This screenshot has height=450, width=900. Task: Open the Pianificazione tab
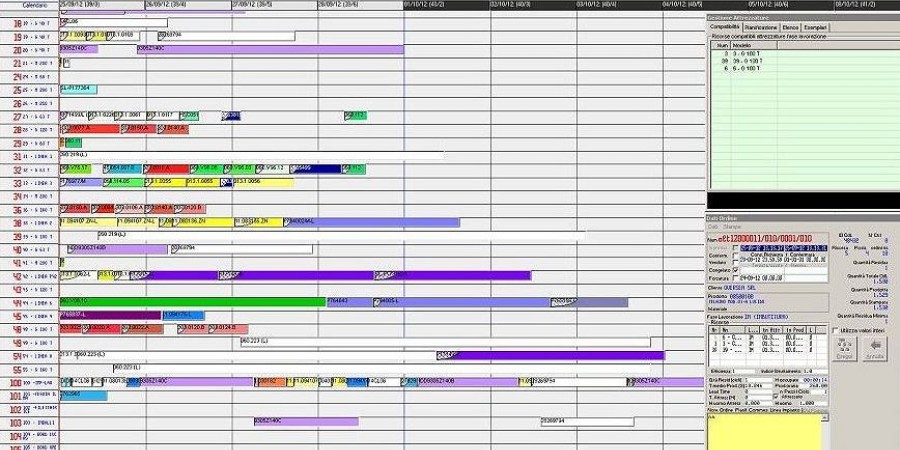tap(761, 28)
